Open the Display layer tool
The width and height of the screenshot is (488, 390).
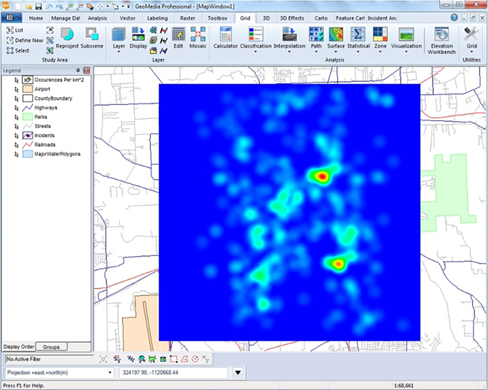point(138,38)
